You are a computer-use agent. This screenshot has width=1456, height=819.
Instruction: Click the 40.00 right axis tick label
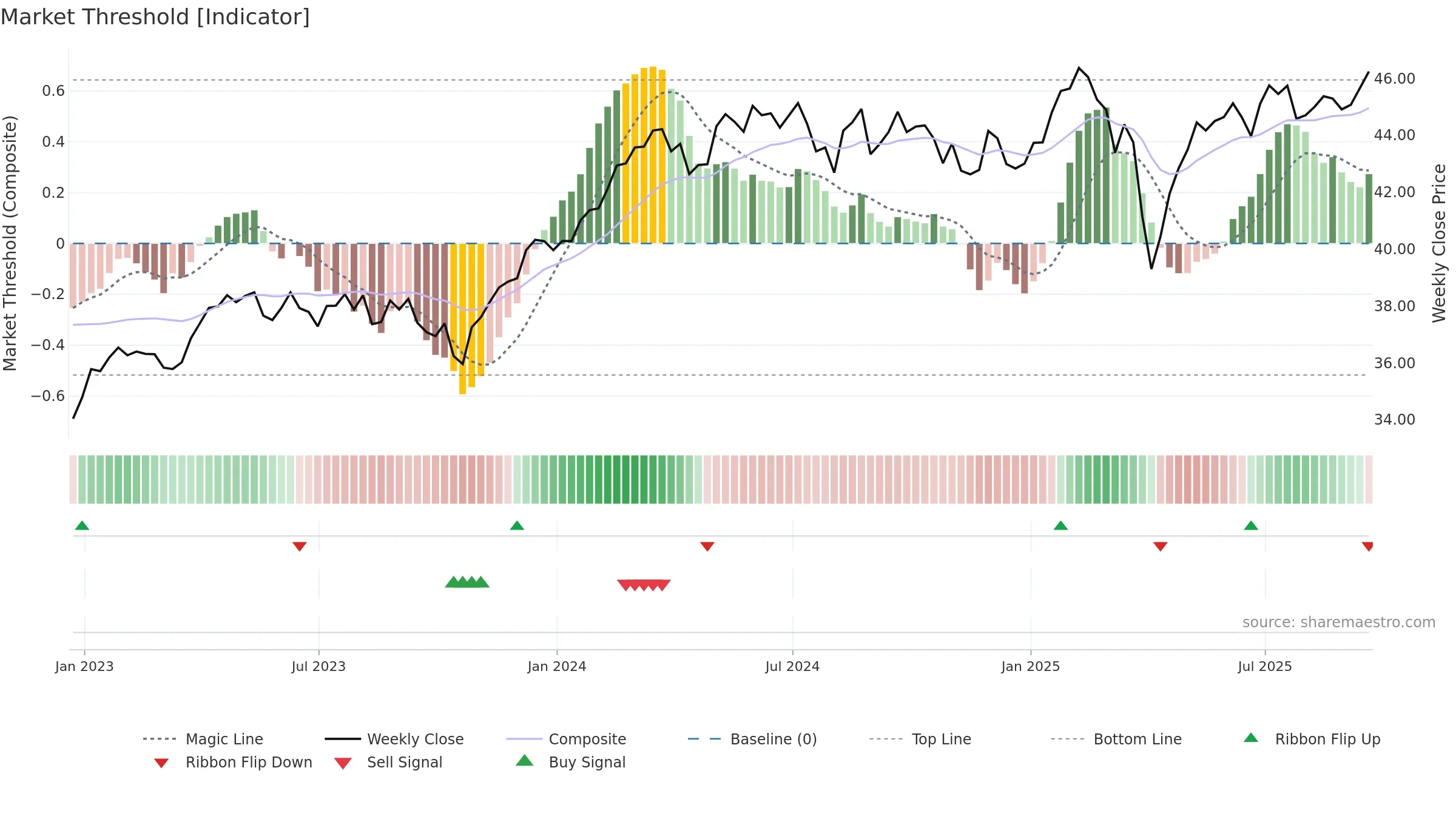[x=1395, y=249]
